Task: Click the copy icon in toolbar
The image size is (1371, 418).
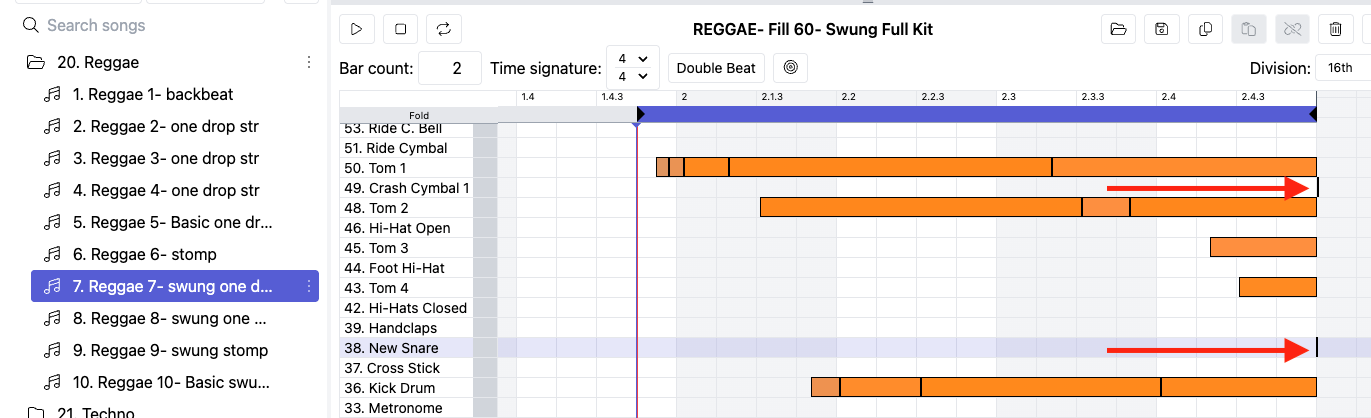Action: coord(1205,29)
